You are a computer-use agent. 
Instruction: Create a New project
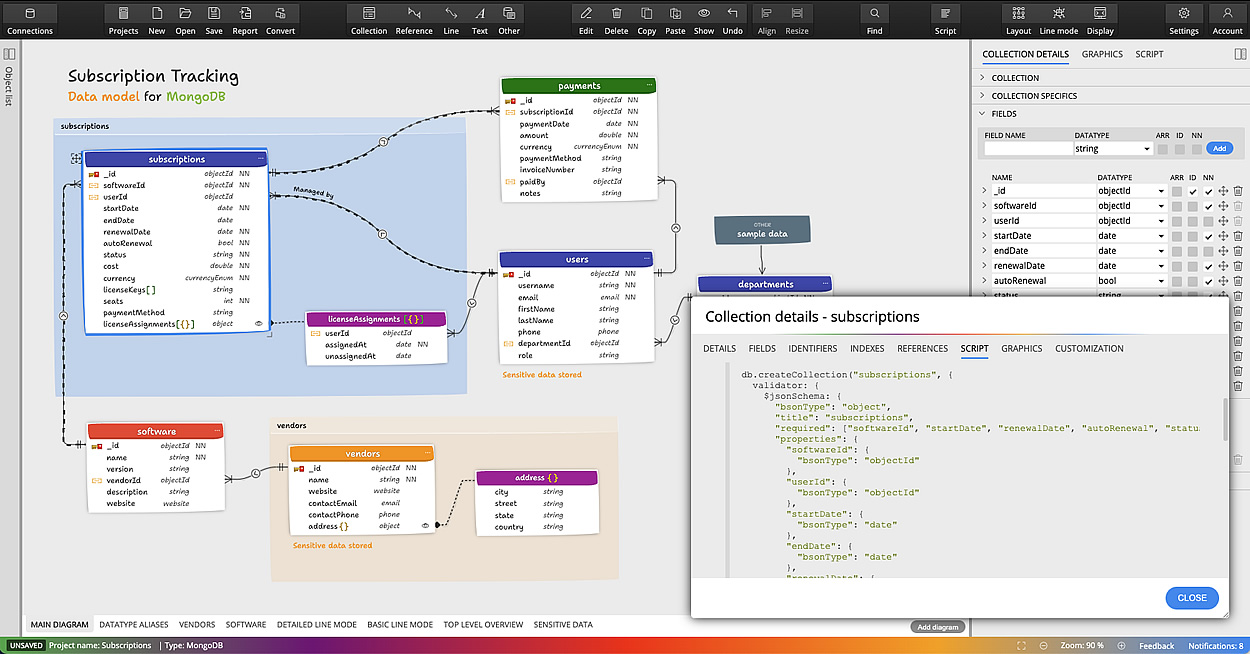[157, 20]
